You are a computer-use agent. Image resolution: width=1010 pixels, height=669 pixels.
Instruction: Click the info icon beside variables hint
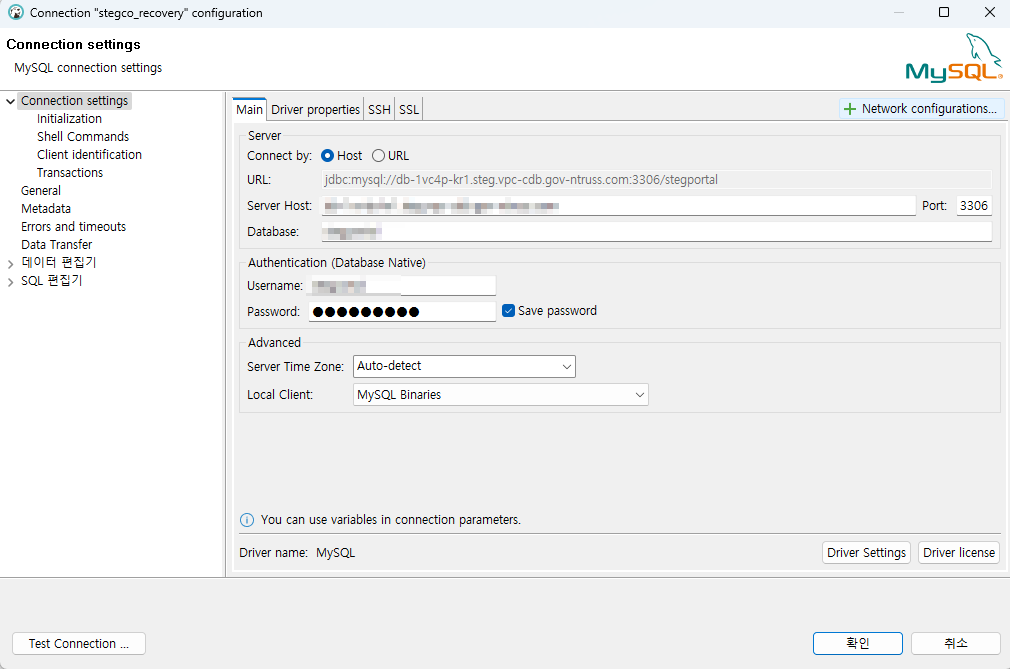[x=247, y=520]
